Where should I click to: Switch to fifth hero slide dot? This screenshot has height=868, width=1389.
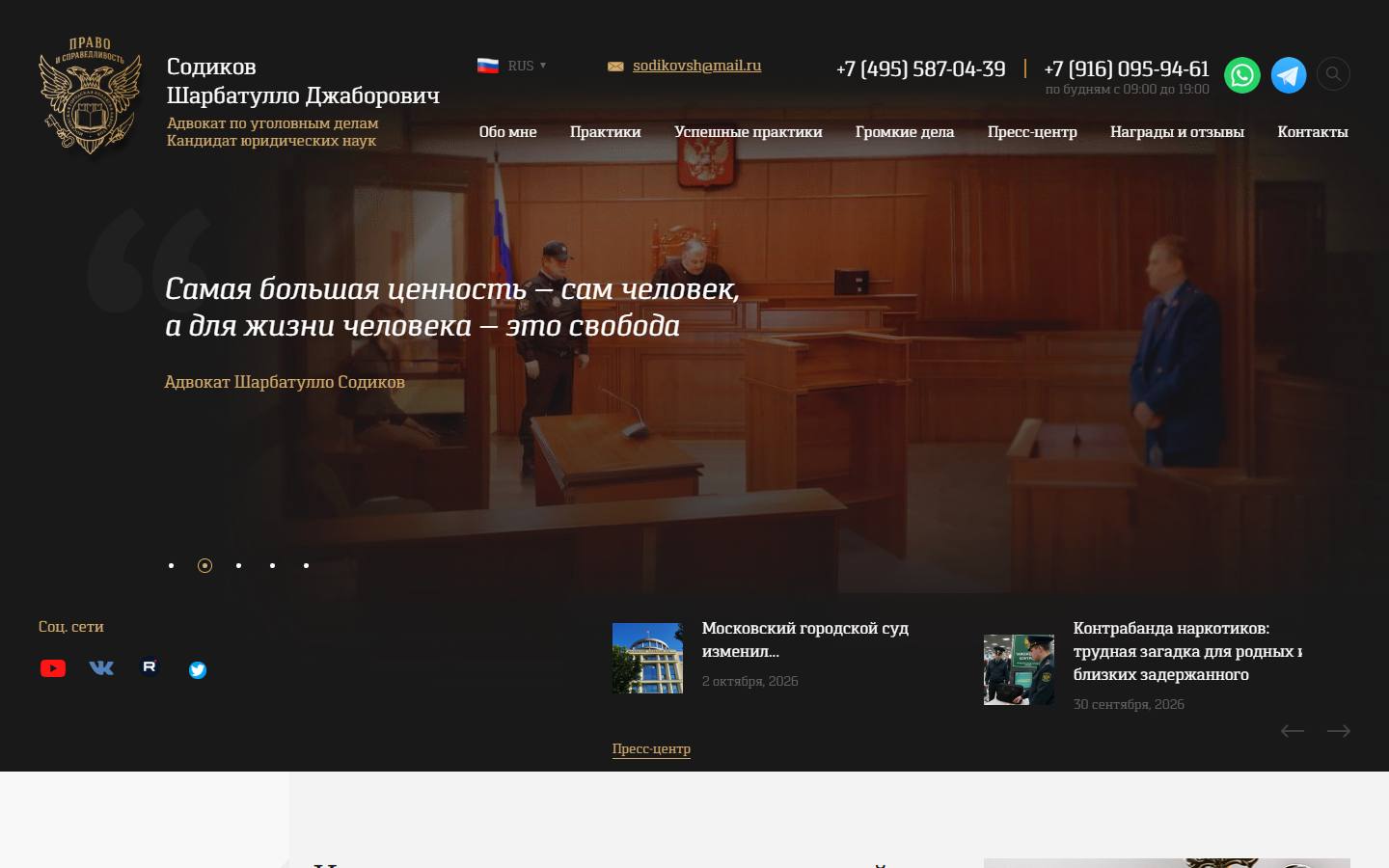(x=306, y=565)
